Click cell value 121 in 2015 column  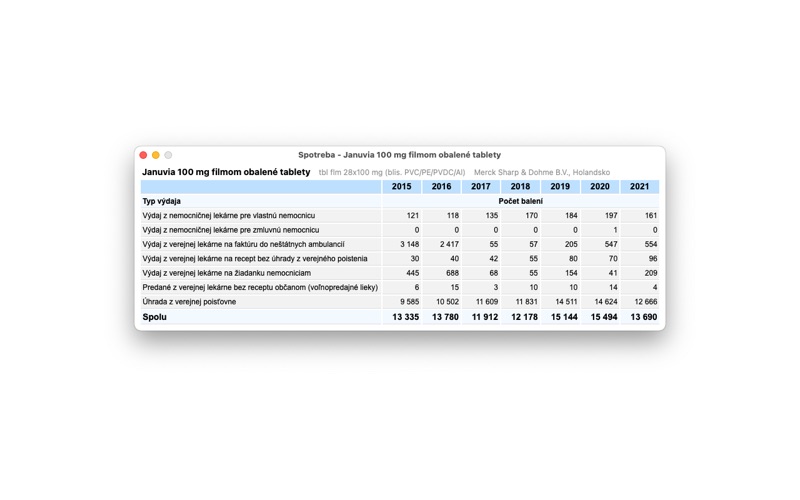(413, 216)
